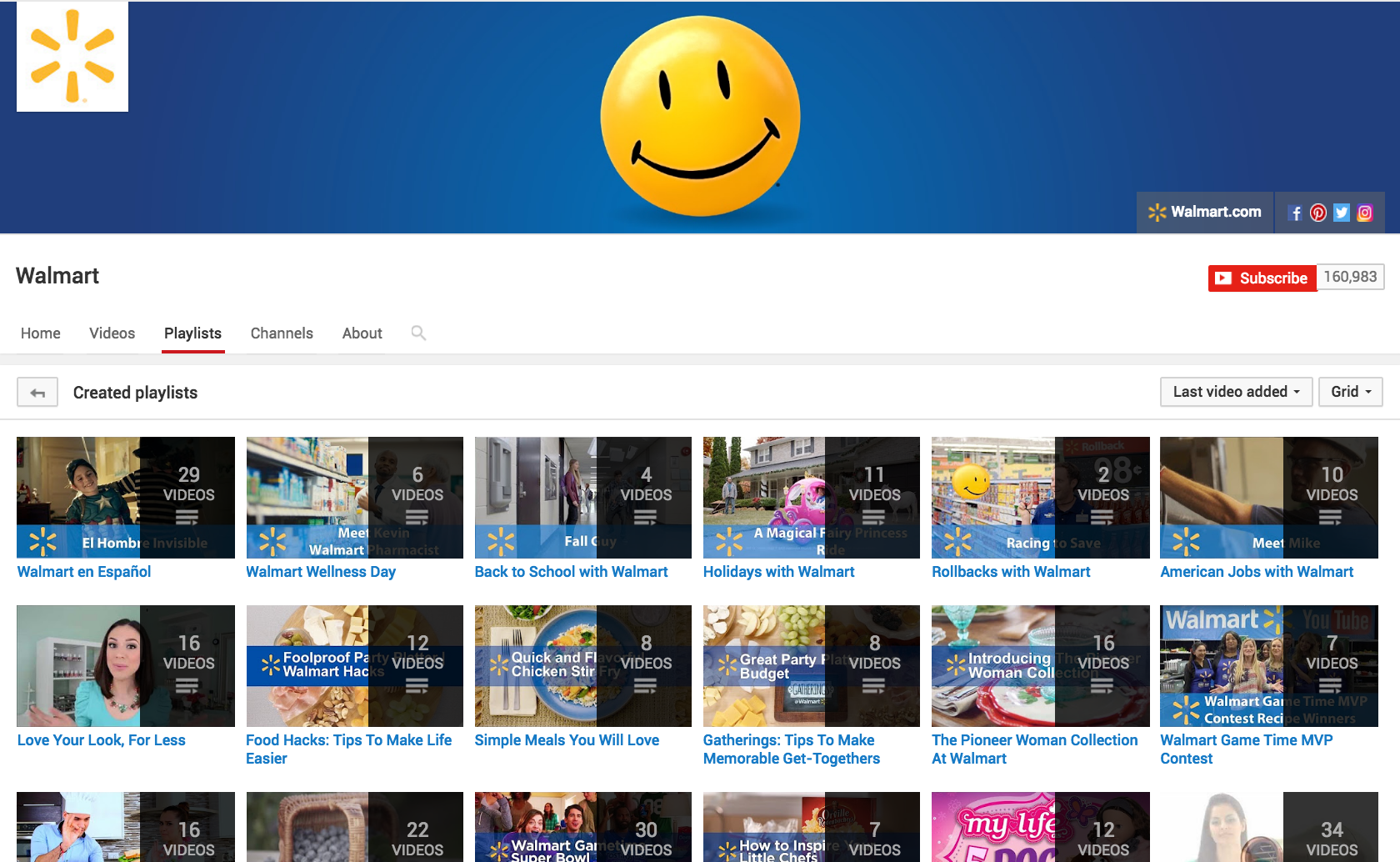This screenshot has height=862, width=1400.
Task: Open the Super Bowl playlist with 30 videos
Action: (x=583, y=827)
